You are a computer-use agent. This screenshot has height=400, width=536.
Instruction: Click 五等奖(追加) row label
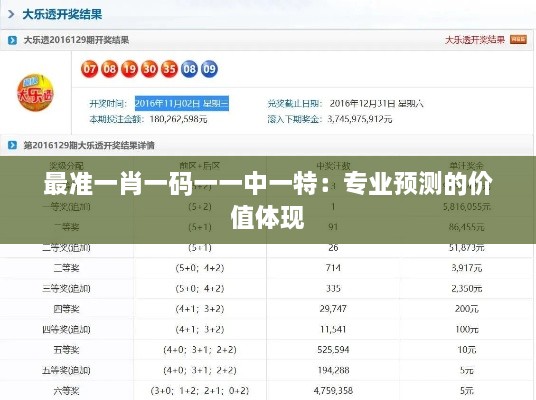[x=66, y=370]
